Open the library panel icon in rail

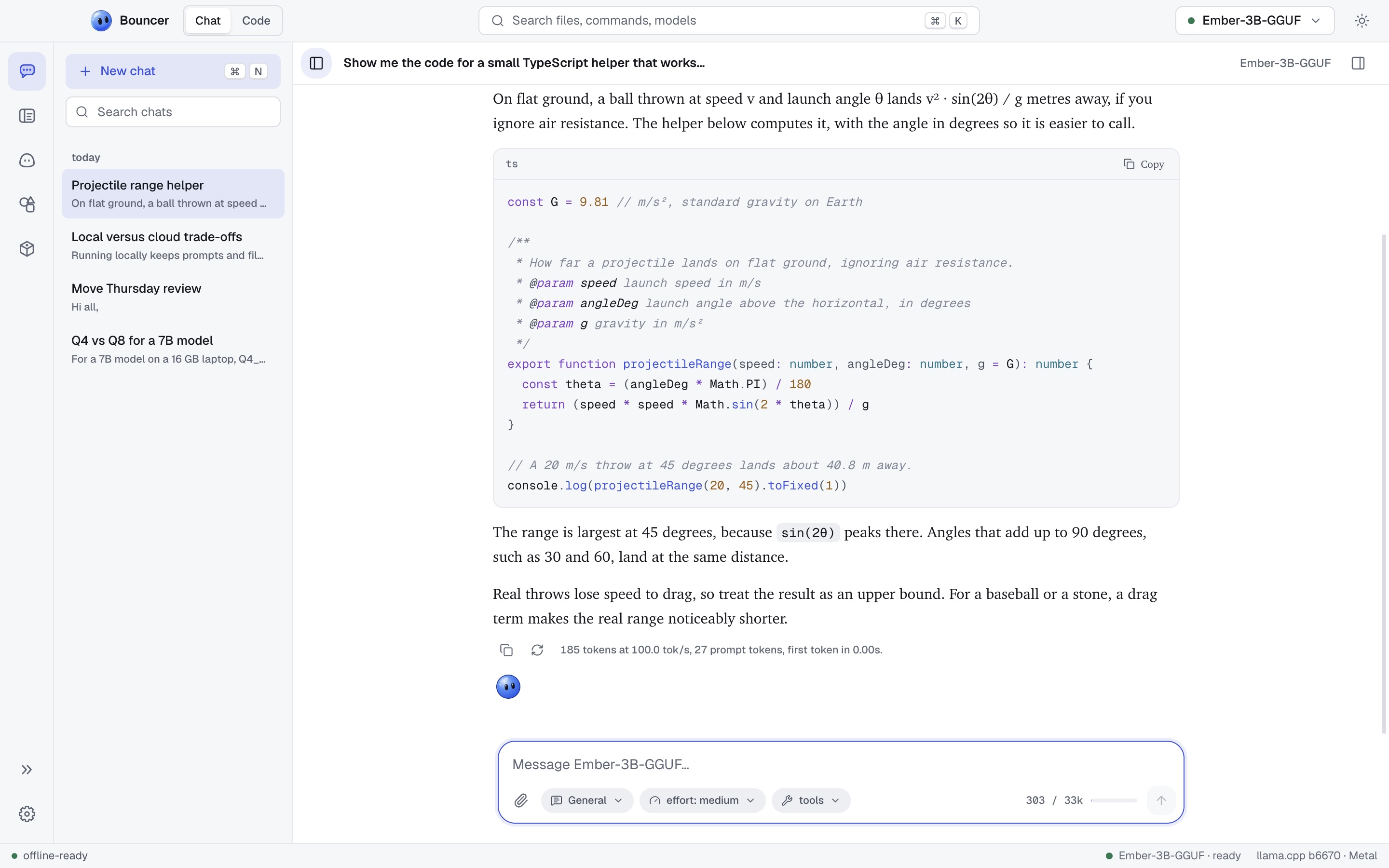tap(27, 116)
